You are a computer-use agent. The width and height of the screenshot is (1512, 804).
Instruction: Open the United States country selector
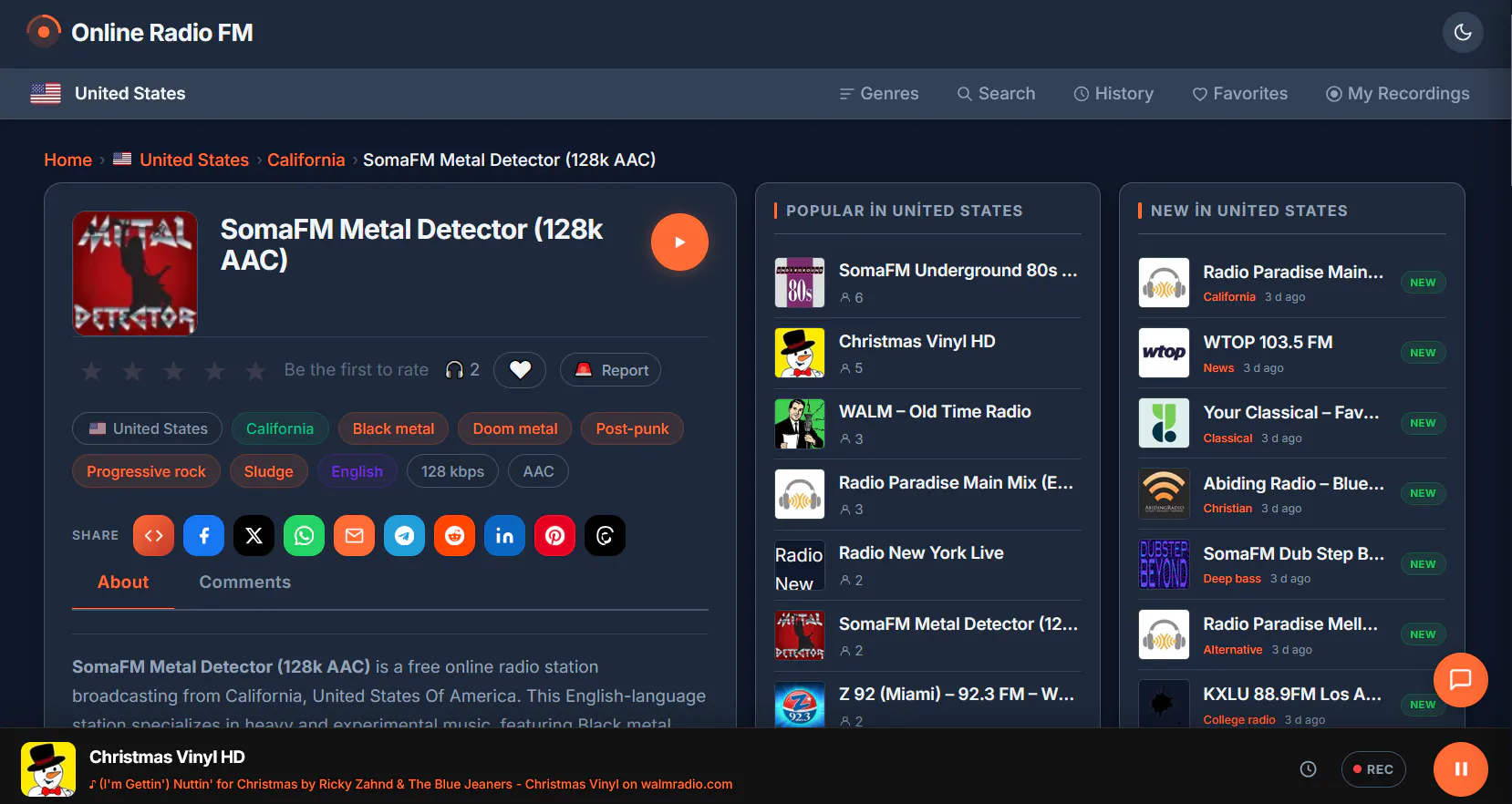[x=108, y=93]
